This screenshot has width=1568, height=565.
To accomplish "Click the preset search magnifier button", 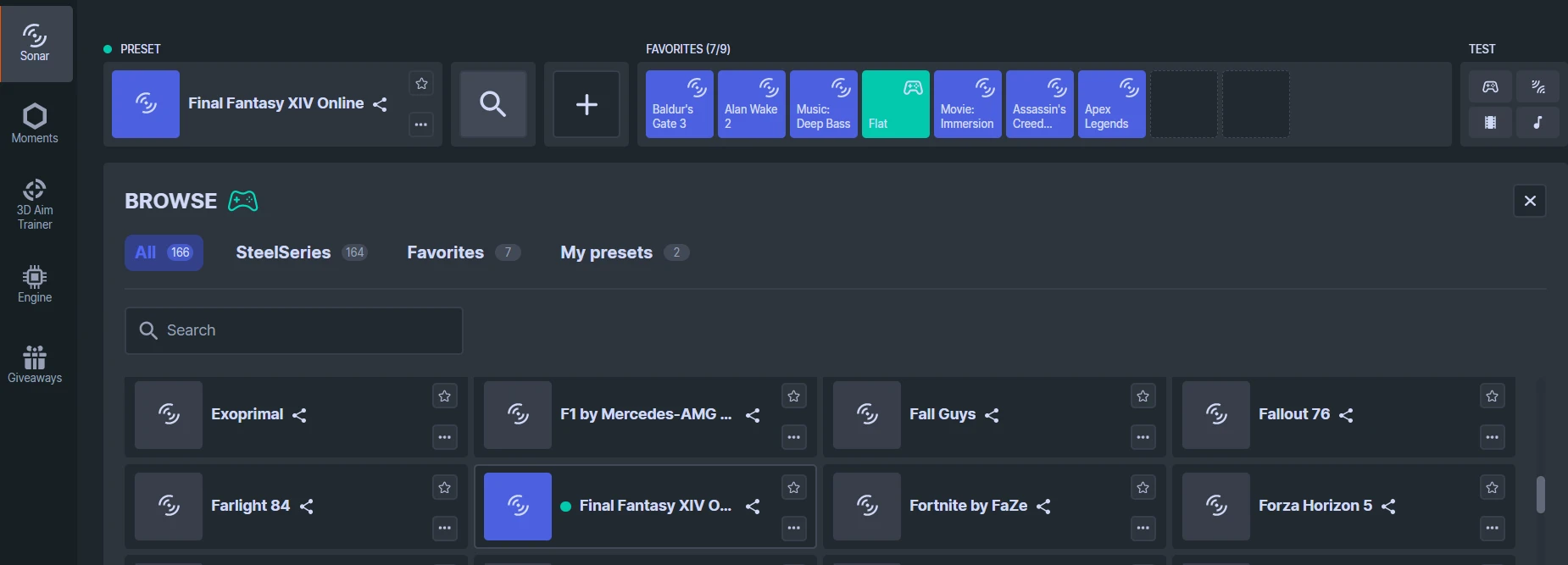I will click(x=493, y=104).
